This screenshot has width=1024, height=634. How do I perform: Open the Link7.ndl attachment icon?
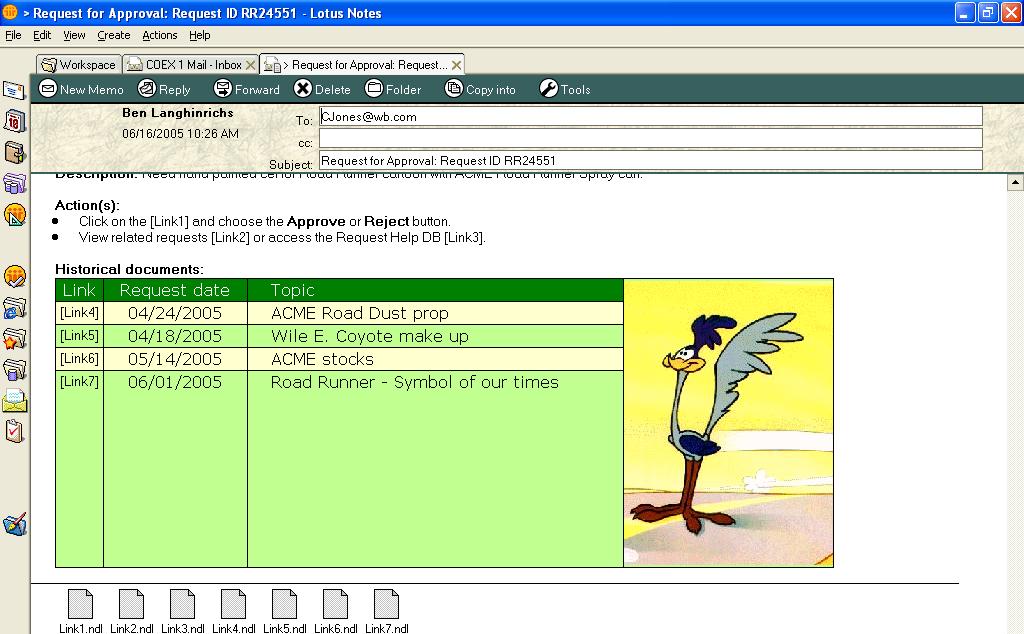point(387,605)
